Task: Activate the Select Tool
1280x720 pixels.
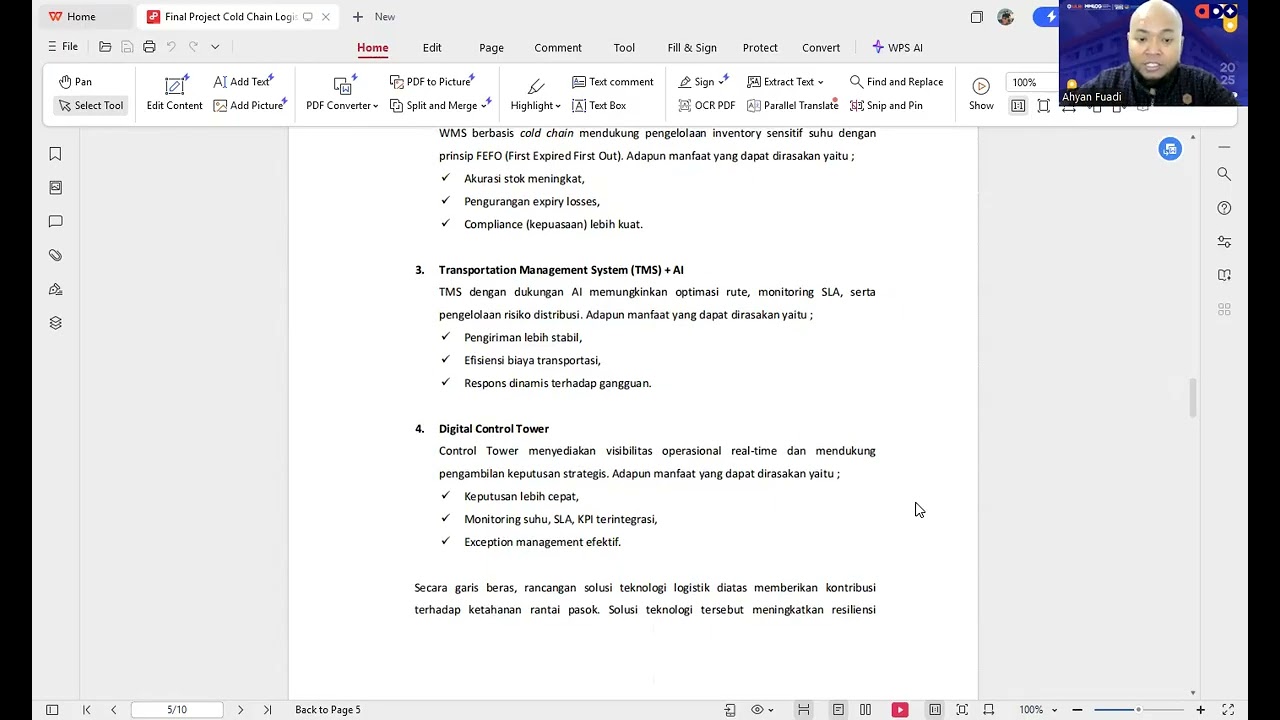Action: 91,105
